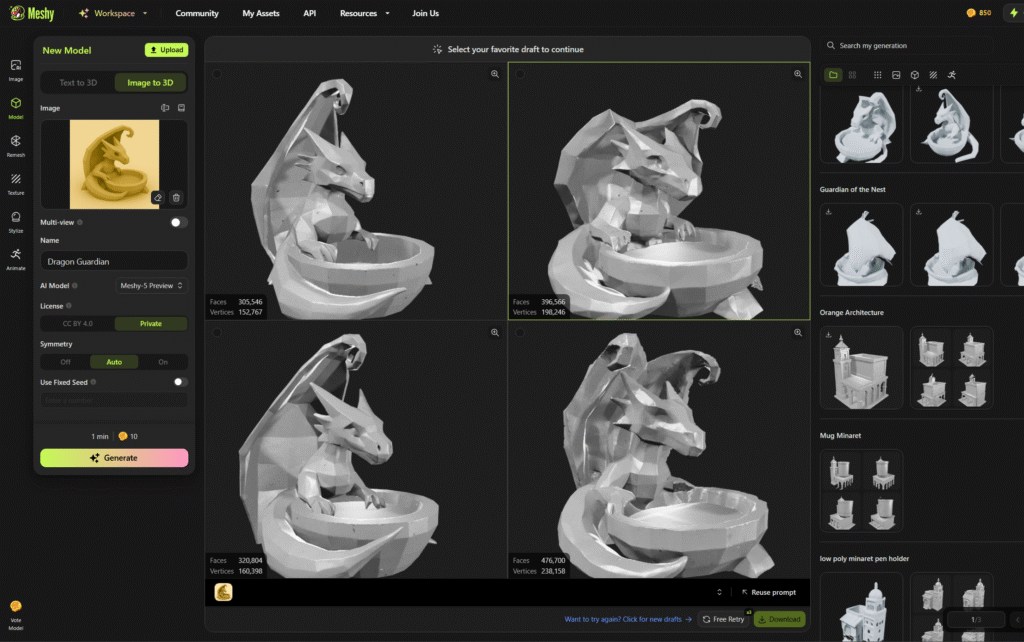Click the Meshy logo
This screenshot has width=1024, height=642.
33,13
